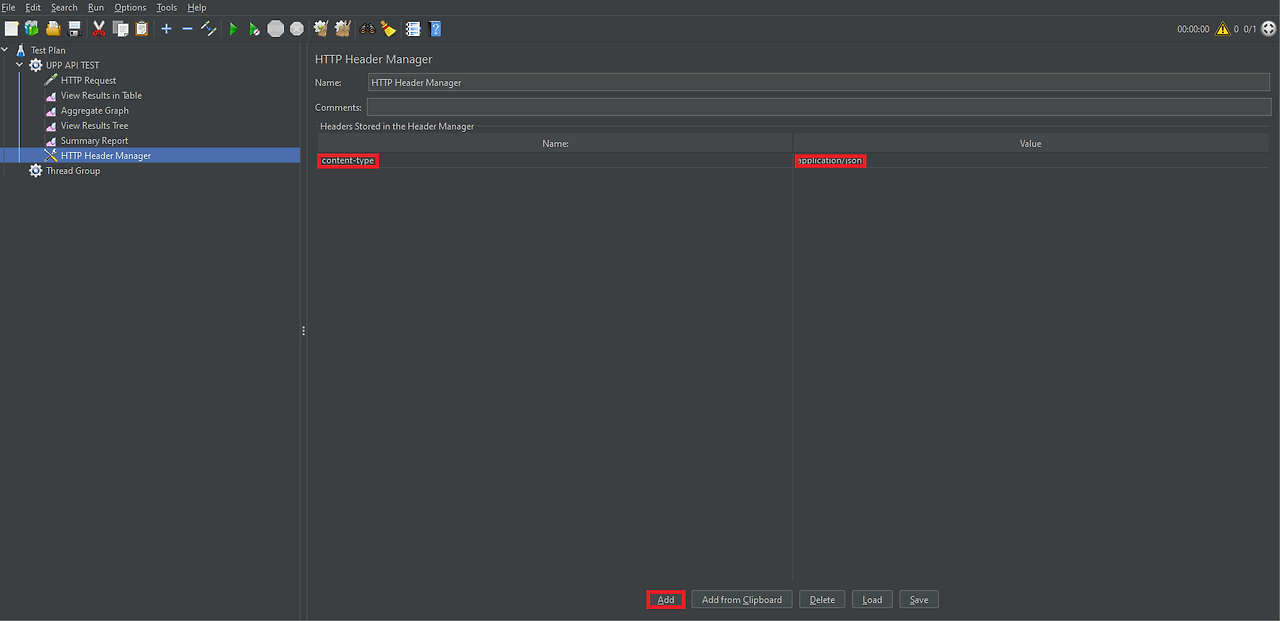This screenshot has width=1280, height=621.
Task: Select View Results in Table listener
Action: point(101,95)
